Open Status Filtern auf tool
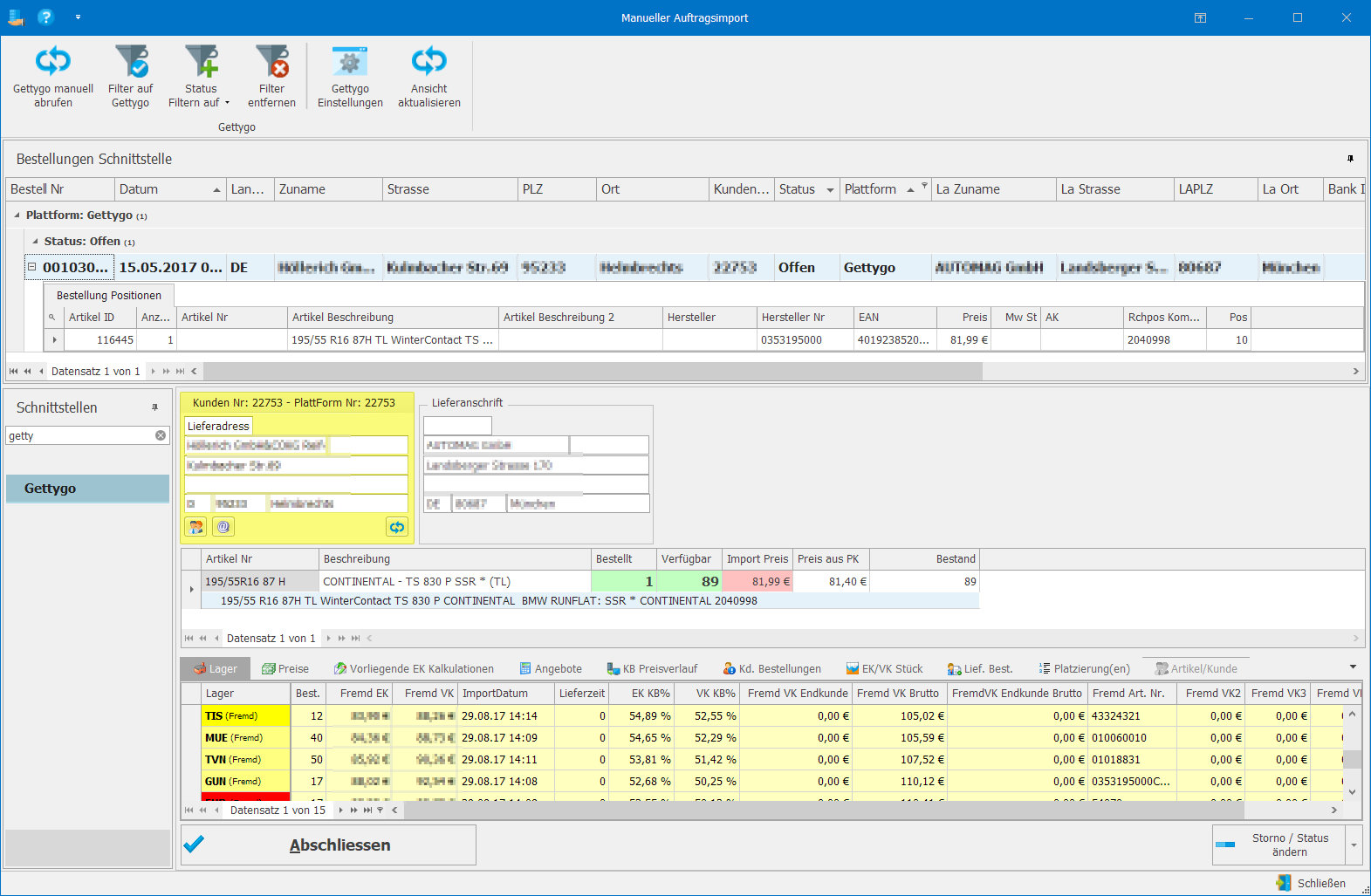This screenshot has width=1371, height=896. click(201, 77)
